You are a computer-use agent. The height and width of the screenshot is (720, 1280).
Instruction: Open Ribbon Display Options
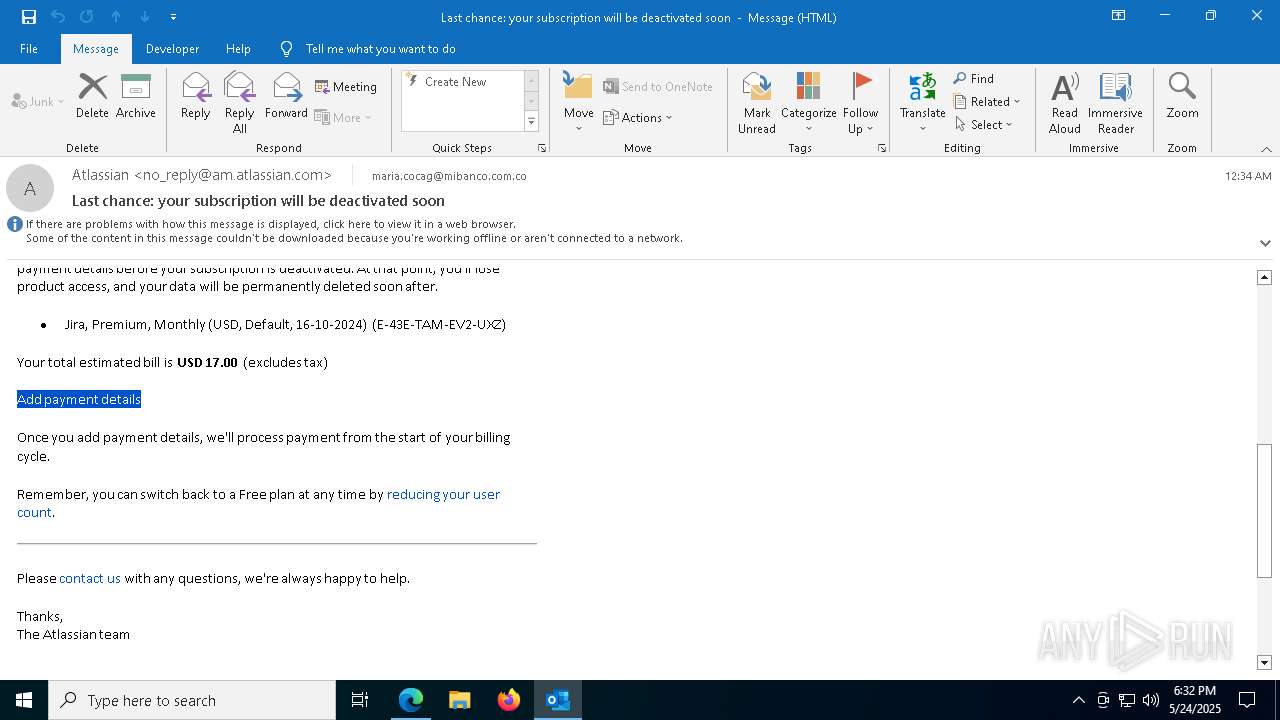[1118, 16]
